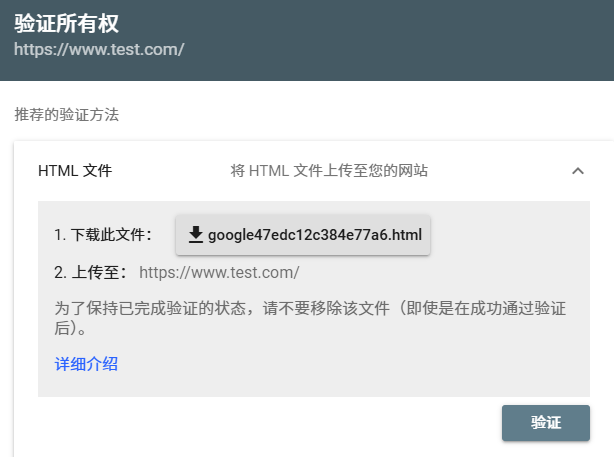Click blank gray area right of 详细介绍 link
Screen dimensions: 614x457
[x=350, y=364]
